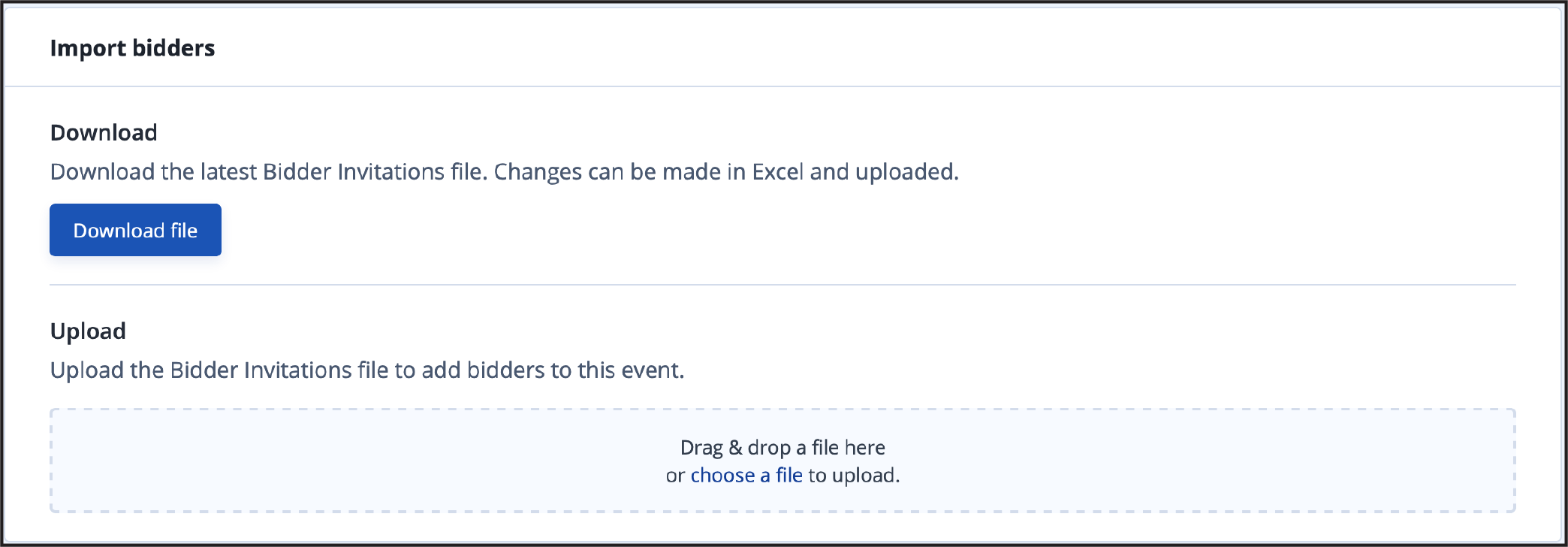Click "Changes can be made in Excel" sentence

[649, 172]
